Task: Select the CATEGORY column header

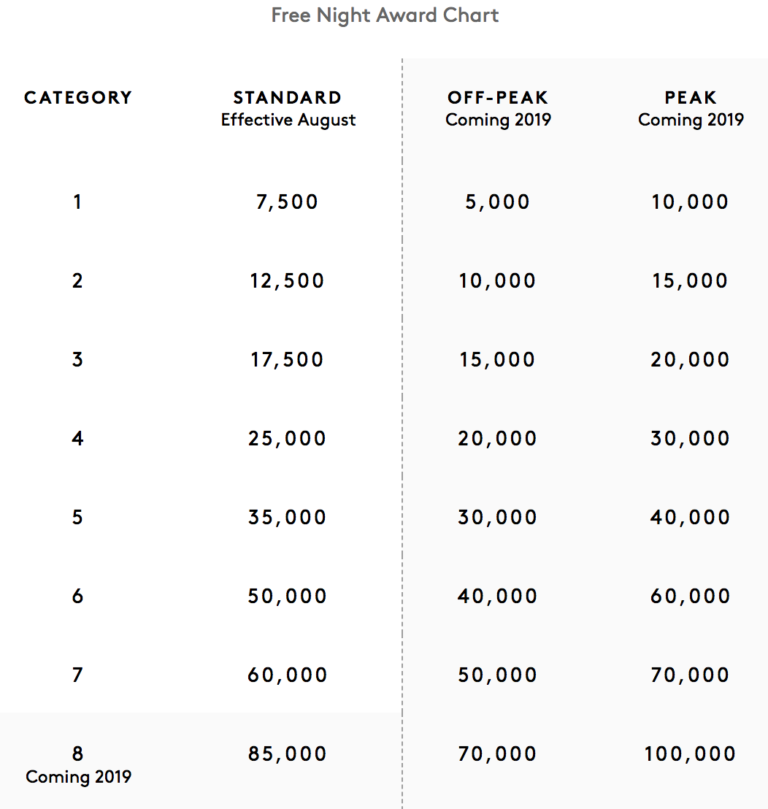Action: click(78, 98)
